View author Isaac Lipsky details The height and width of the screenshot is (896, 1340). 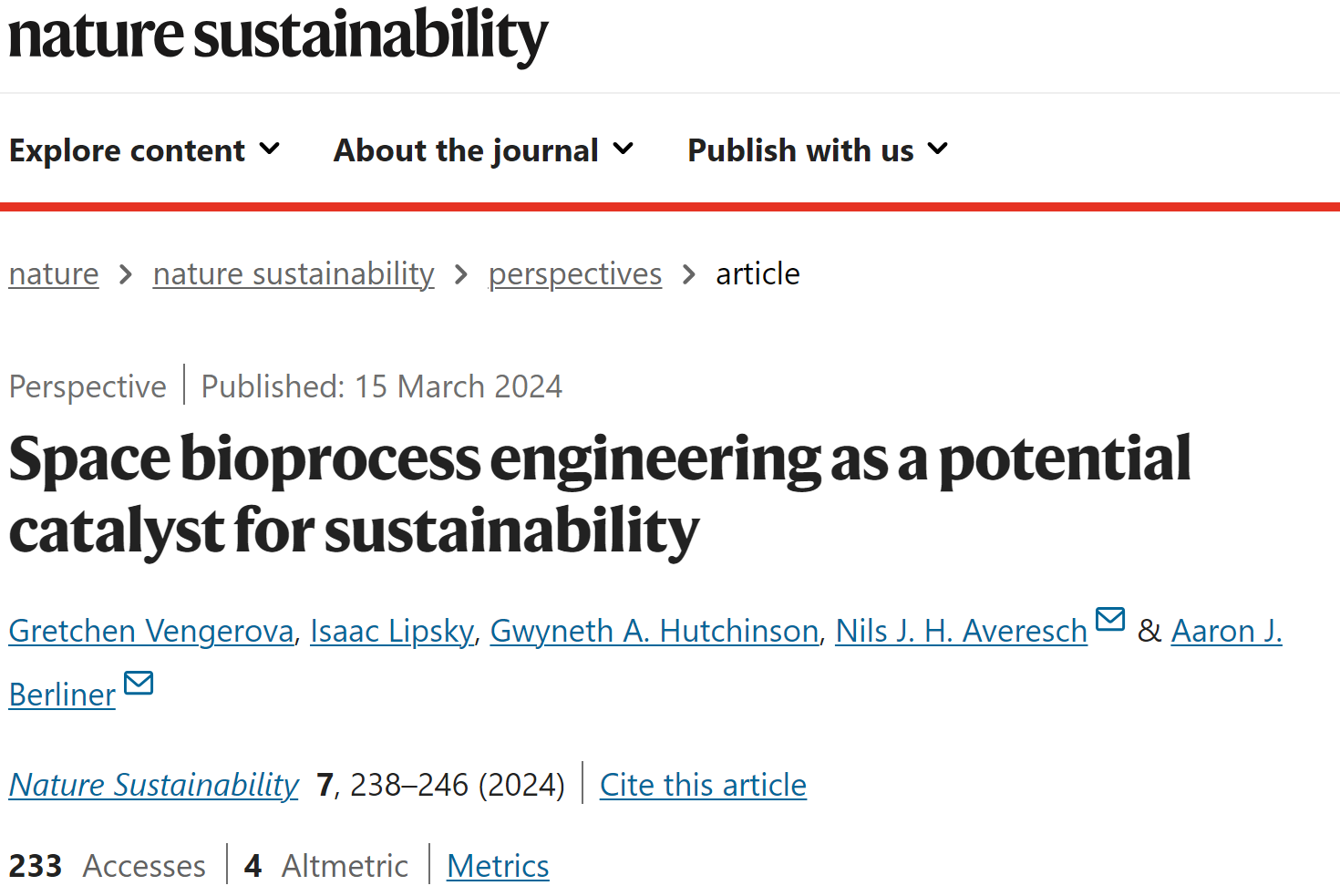point(392,631)
